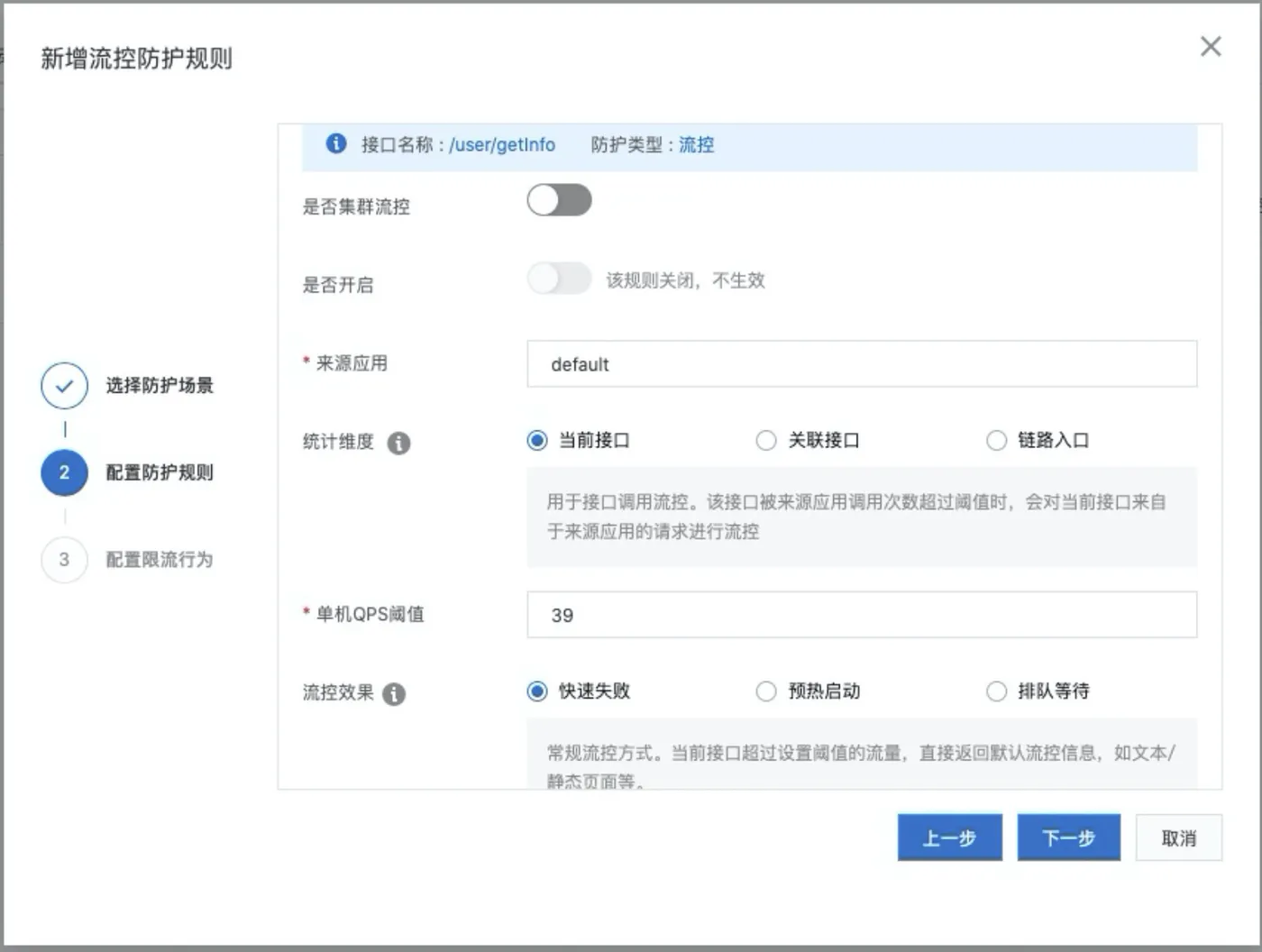The width and height of the screenshot is (1262, 952).
Task: Click step 3 circle 配置限流行为
Action: tap(64, 560)
